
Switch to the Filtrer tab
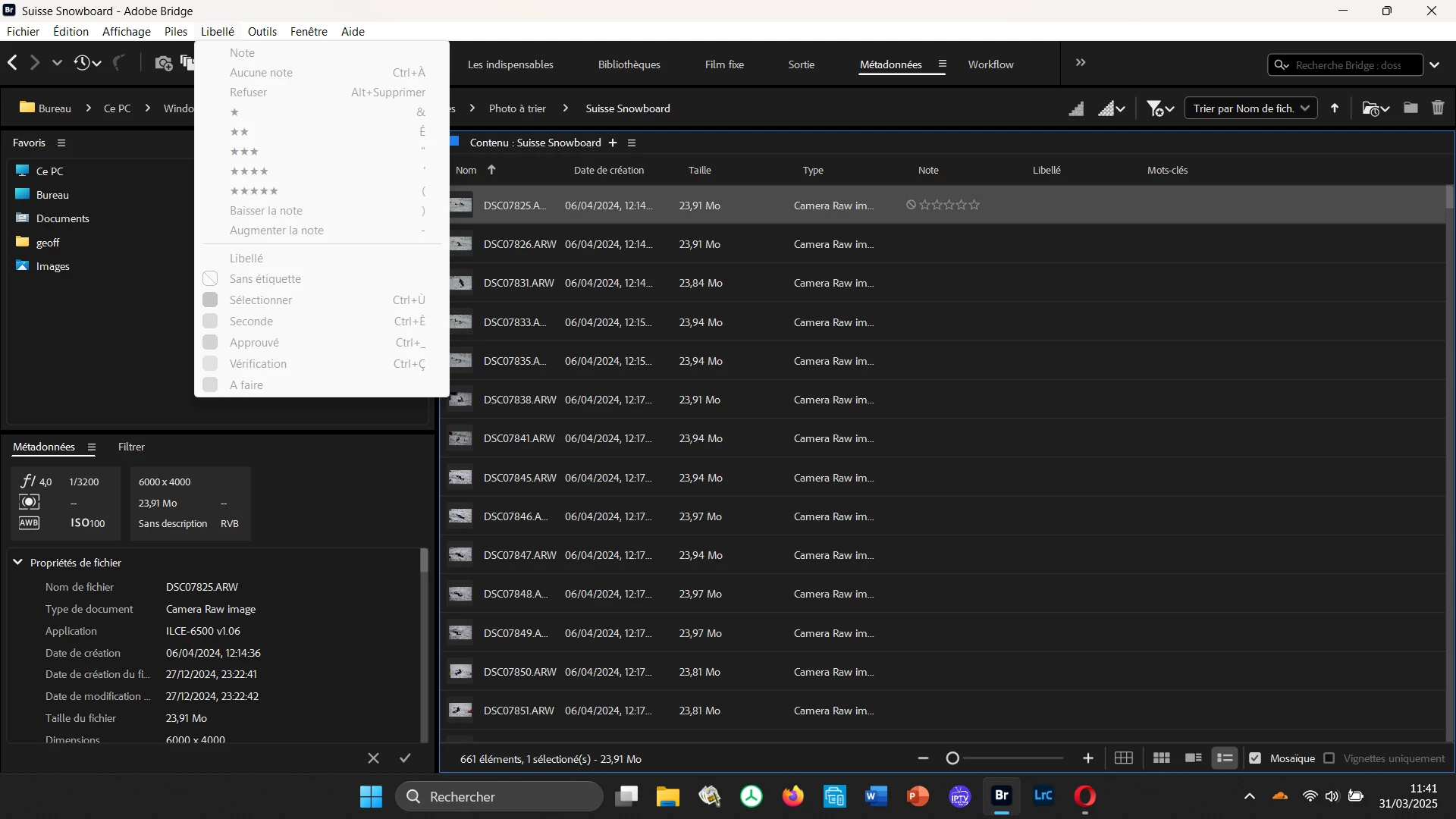point(130,447)
